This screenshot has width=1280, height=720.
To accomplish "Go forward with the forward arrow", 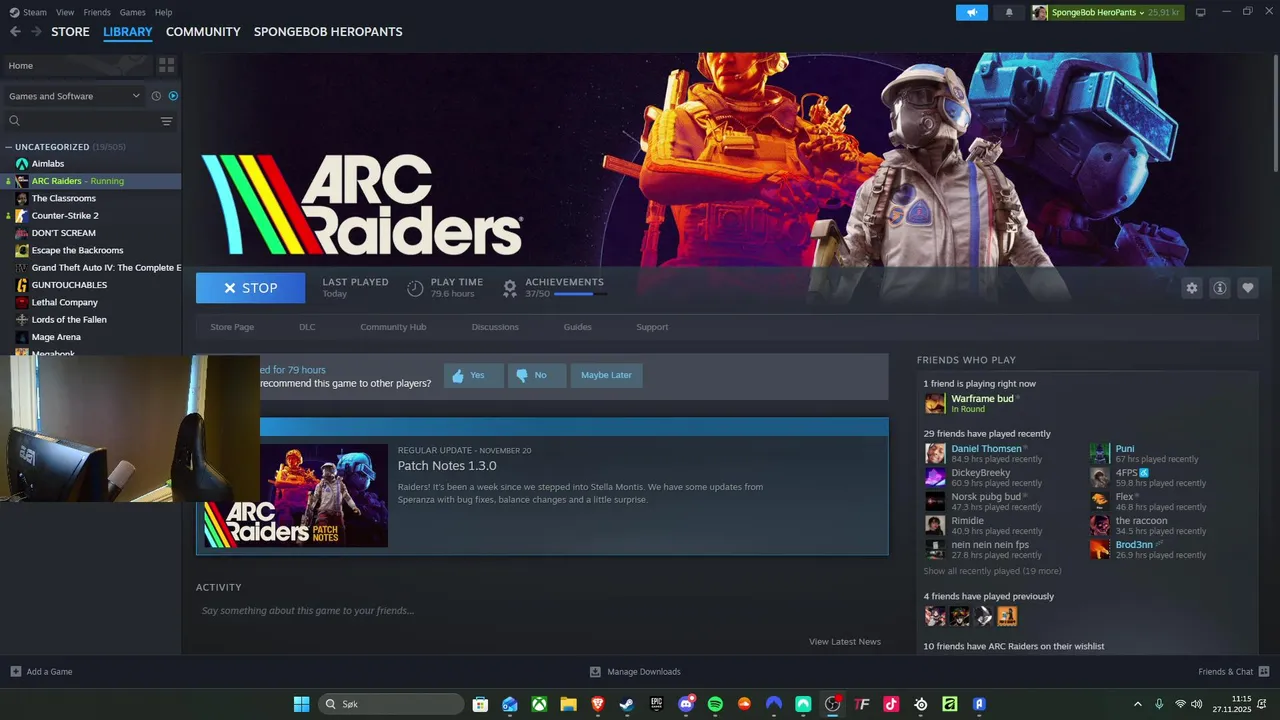I will (36, 32).
